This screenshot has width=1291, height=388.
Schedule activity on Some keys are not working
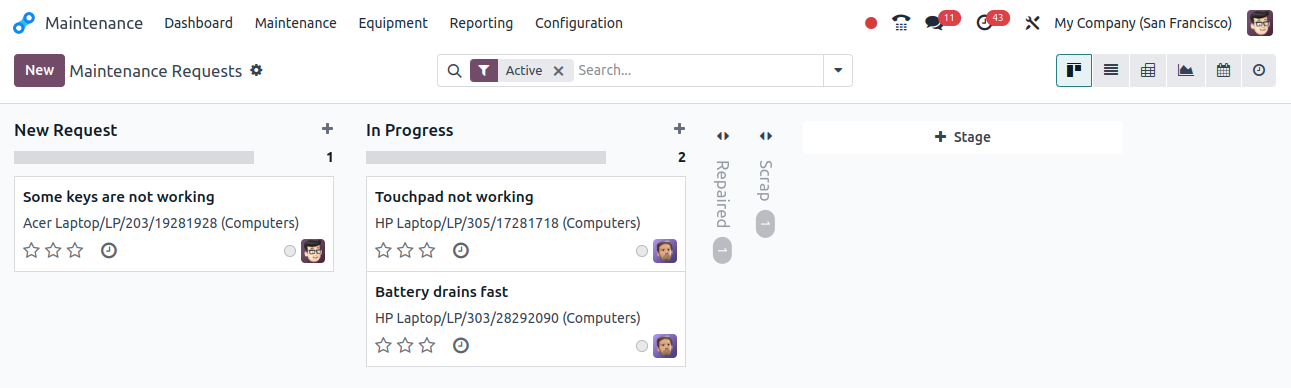[x=109, y=250]
